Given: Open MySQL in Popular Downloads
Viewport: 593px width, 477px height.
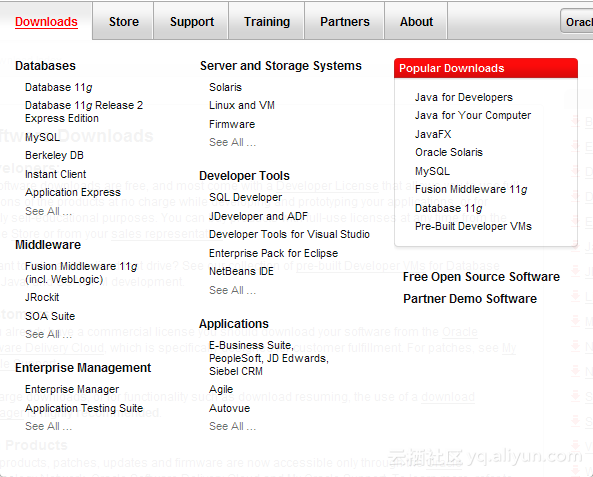Looking at the screenshot, I should 432,171.
